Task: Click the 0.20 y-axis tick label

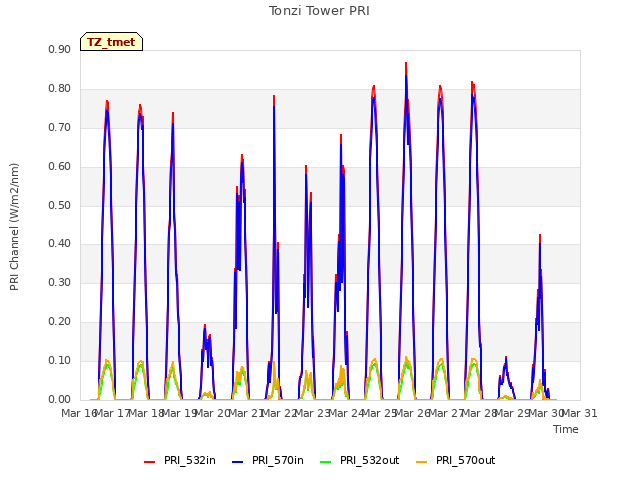Action: (60, 322)
